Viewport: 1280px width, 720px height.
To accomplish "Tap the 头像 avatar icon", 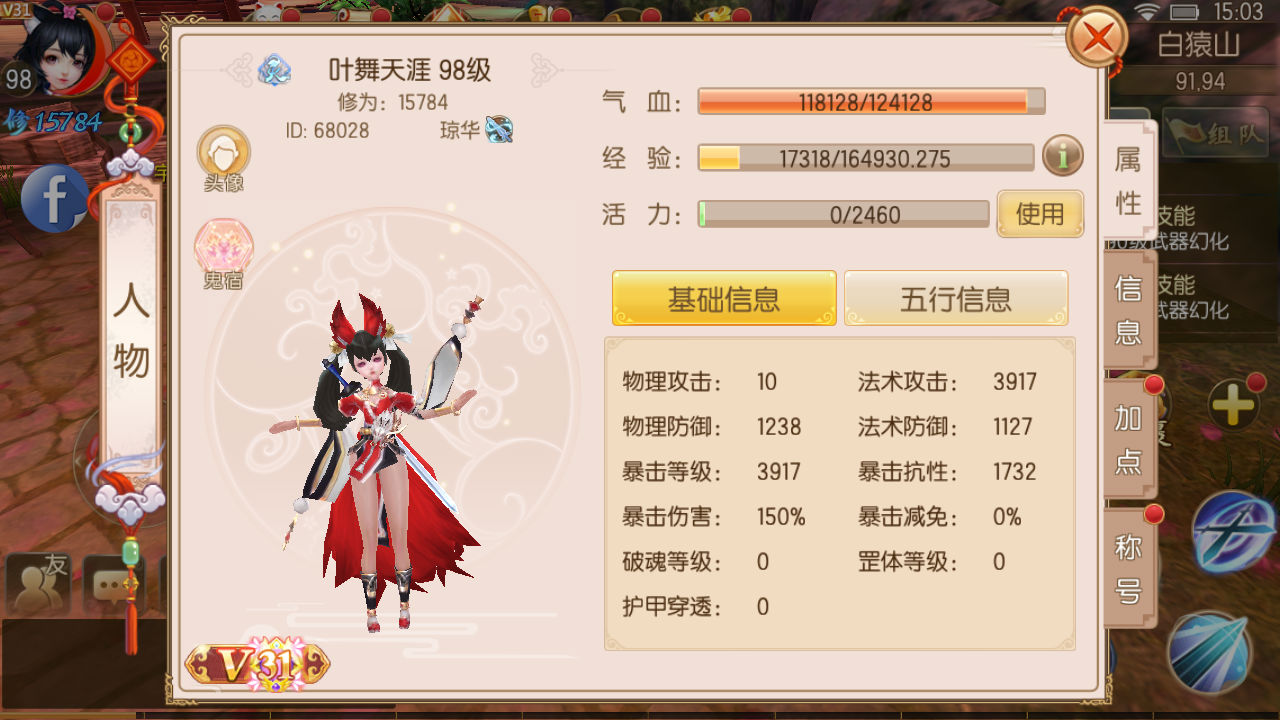I will click(223, 158).
